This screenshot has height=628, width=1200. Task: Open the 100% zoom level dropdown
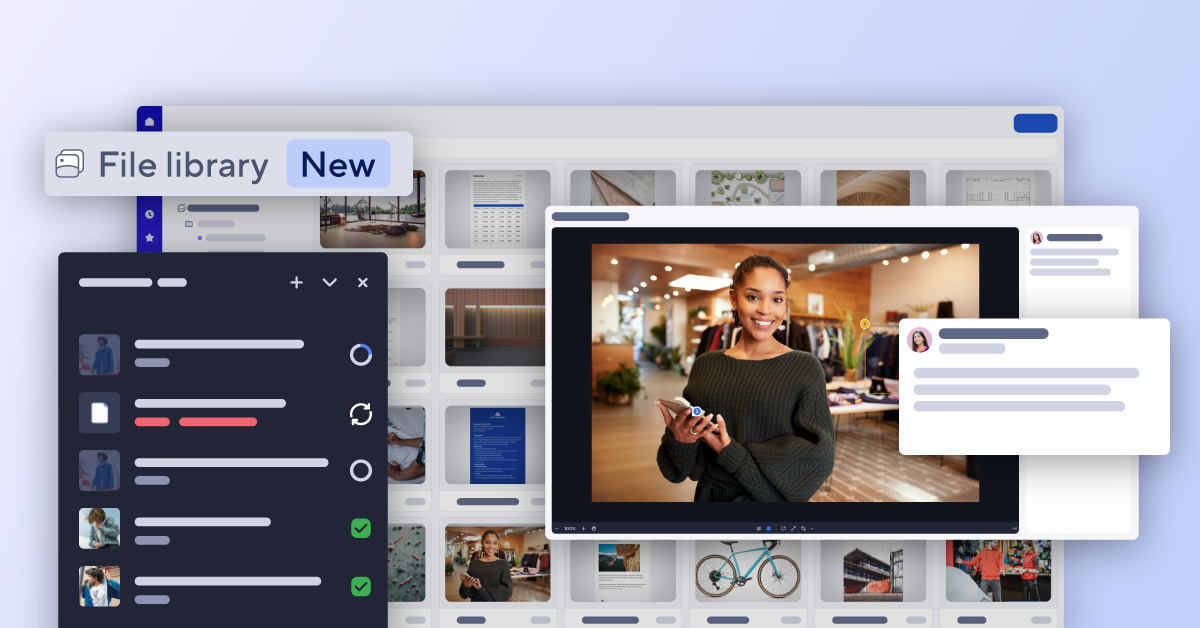click(x=570, y=528)
